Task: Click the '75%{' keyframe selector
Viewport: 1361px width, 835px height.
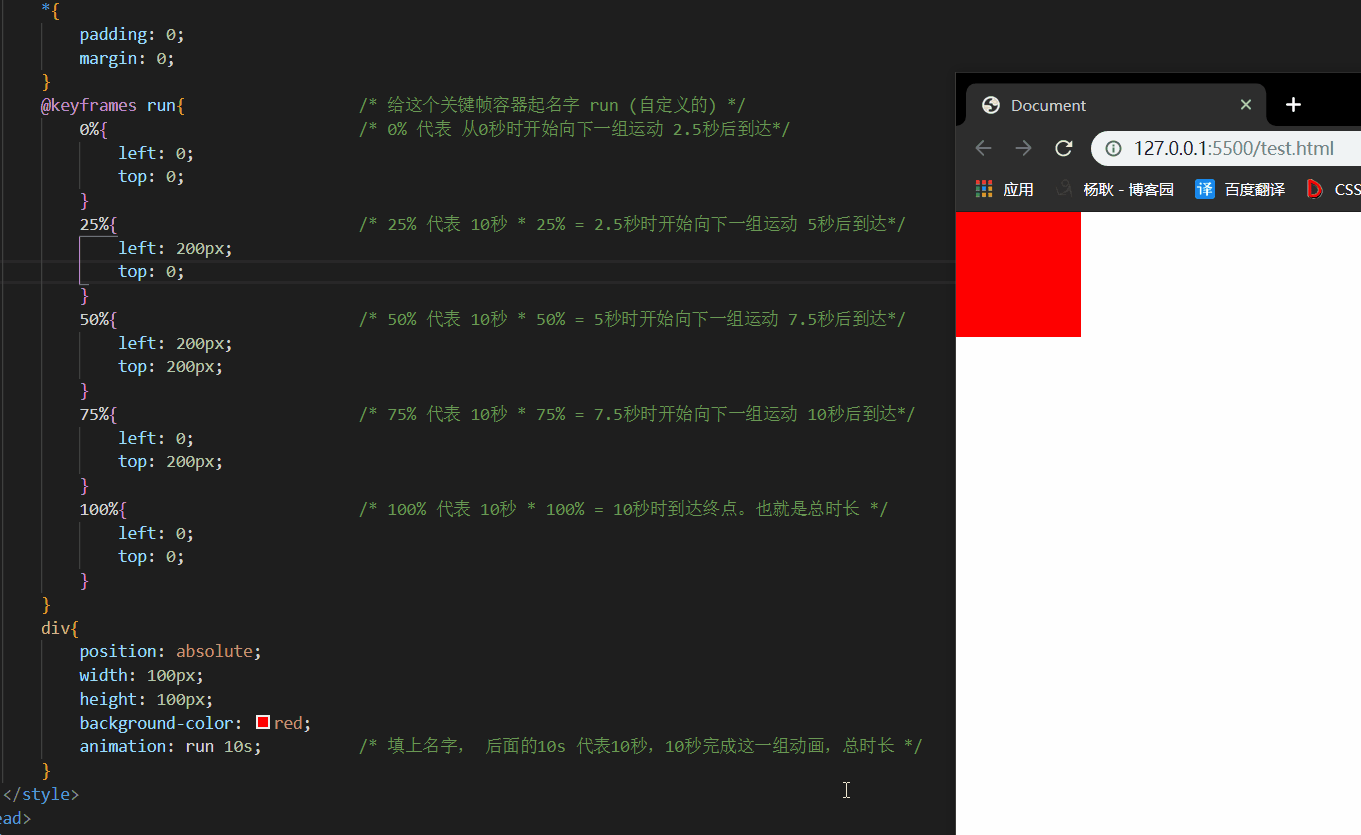Action: point(98,414)
